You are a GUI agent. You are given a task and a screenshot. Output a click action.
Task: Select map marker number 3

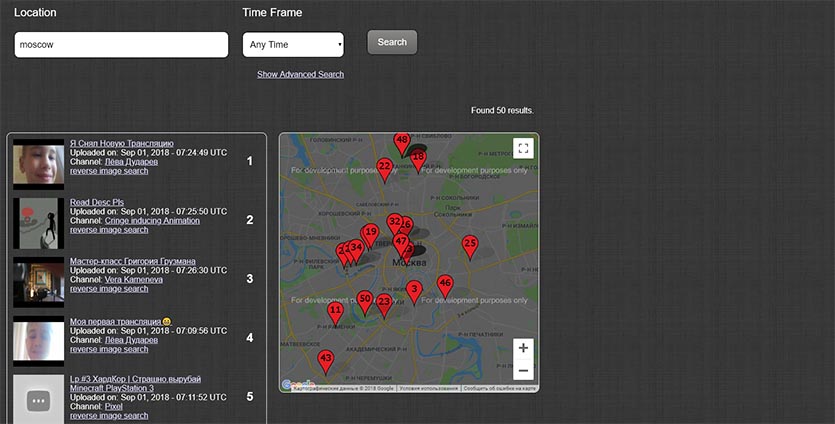coord(414,290)
